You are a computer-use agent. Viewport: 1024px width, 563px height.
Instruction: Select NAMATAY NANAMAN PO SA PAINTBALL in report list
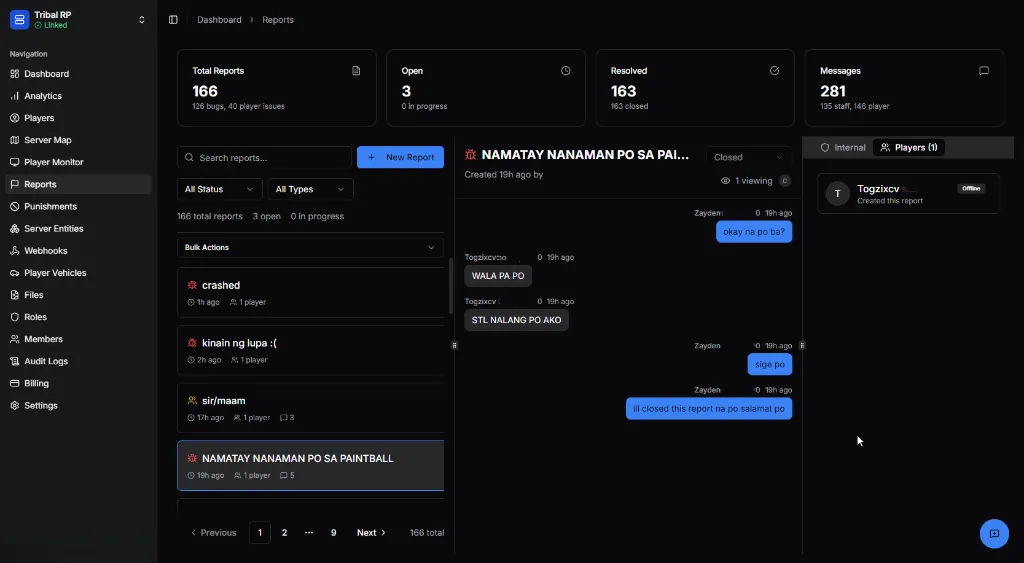pyautogui.click(x=311, y=465)
